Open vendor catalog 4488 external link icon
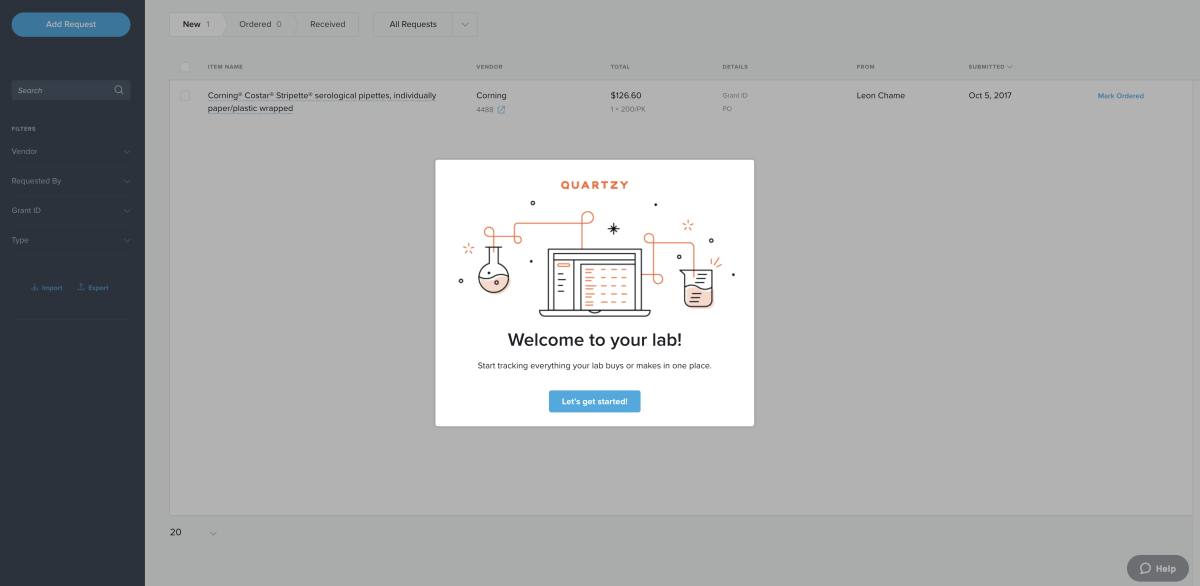Screen dimensions: 1200x586 (501, 110)
